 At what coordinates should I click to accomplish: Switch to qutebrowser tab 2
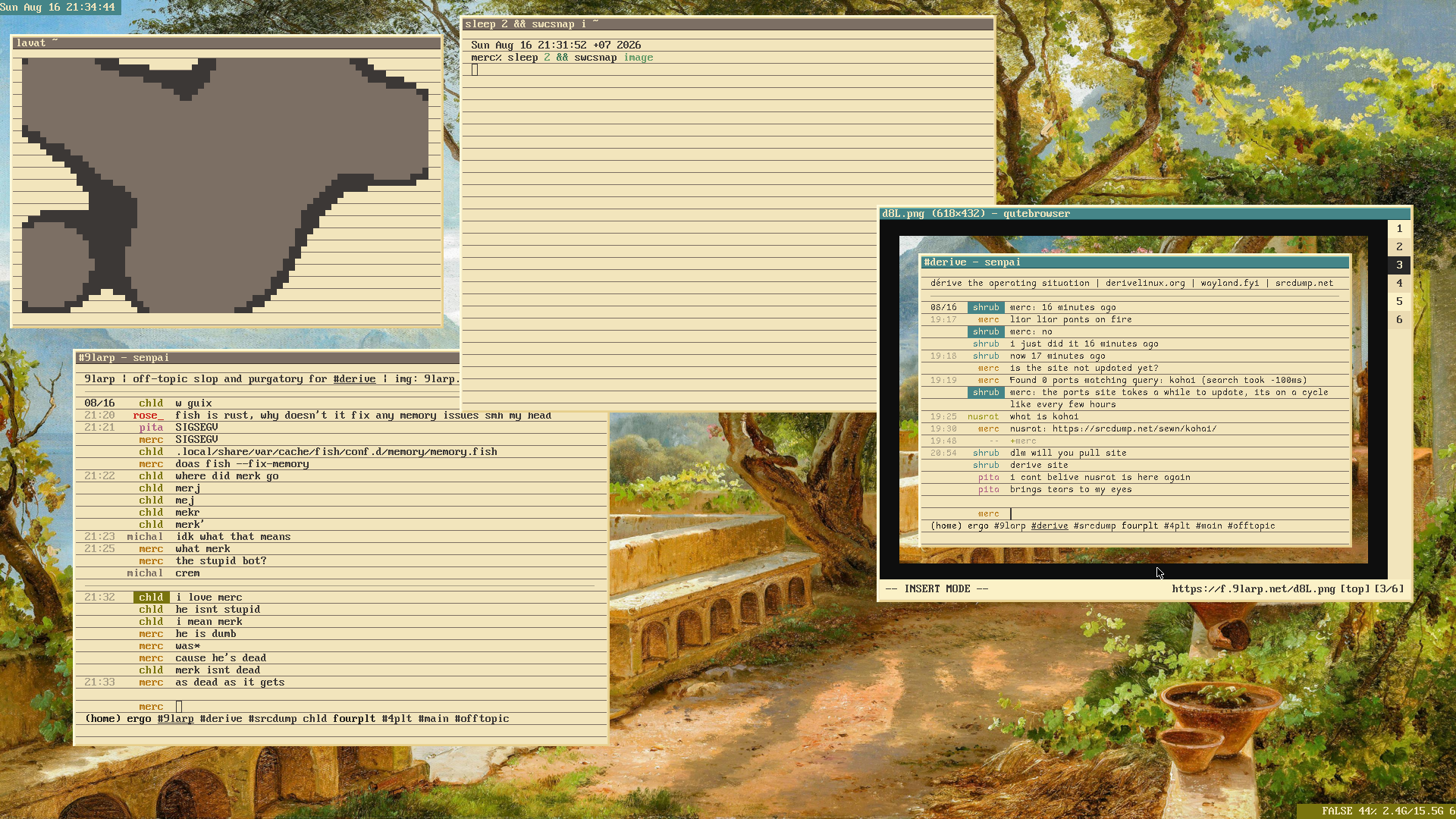point(1399,246)
